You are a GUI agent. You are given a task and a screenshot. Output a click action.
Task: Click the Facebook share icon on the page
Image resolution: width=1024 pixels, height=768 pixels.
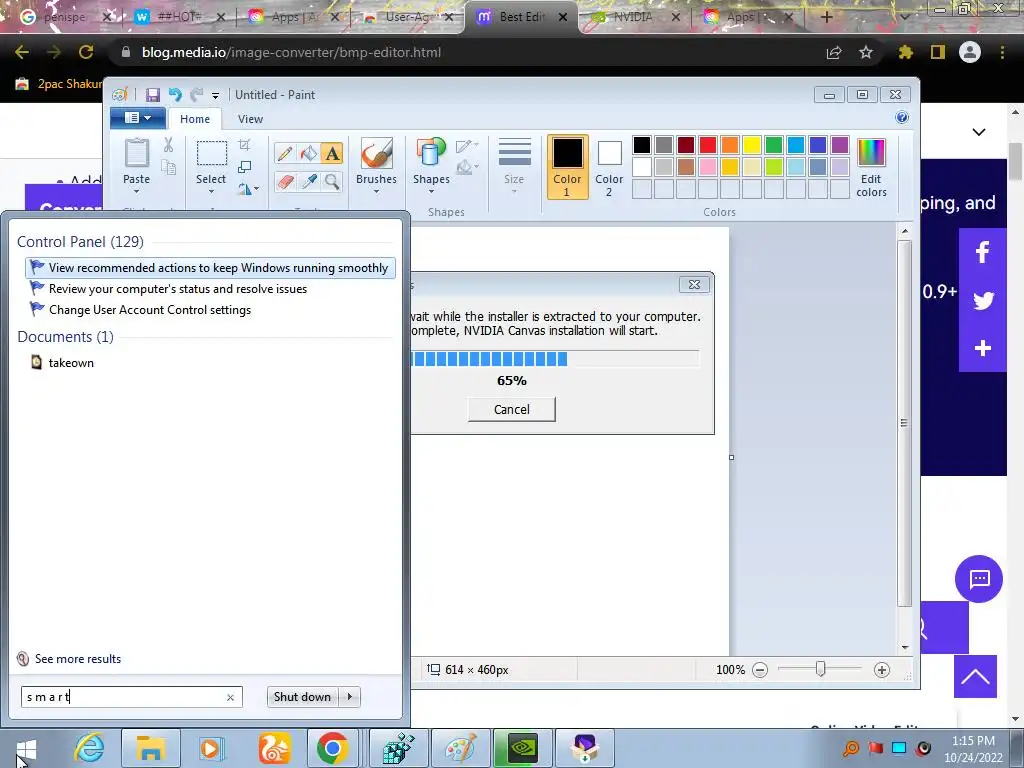[x=982, y=252]
